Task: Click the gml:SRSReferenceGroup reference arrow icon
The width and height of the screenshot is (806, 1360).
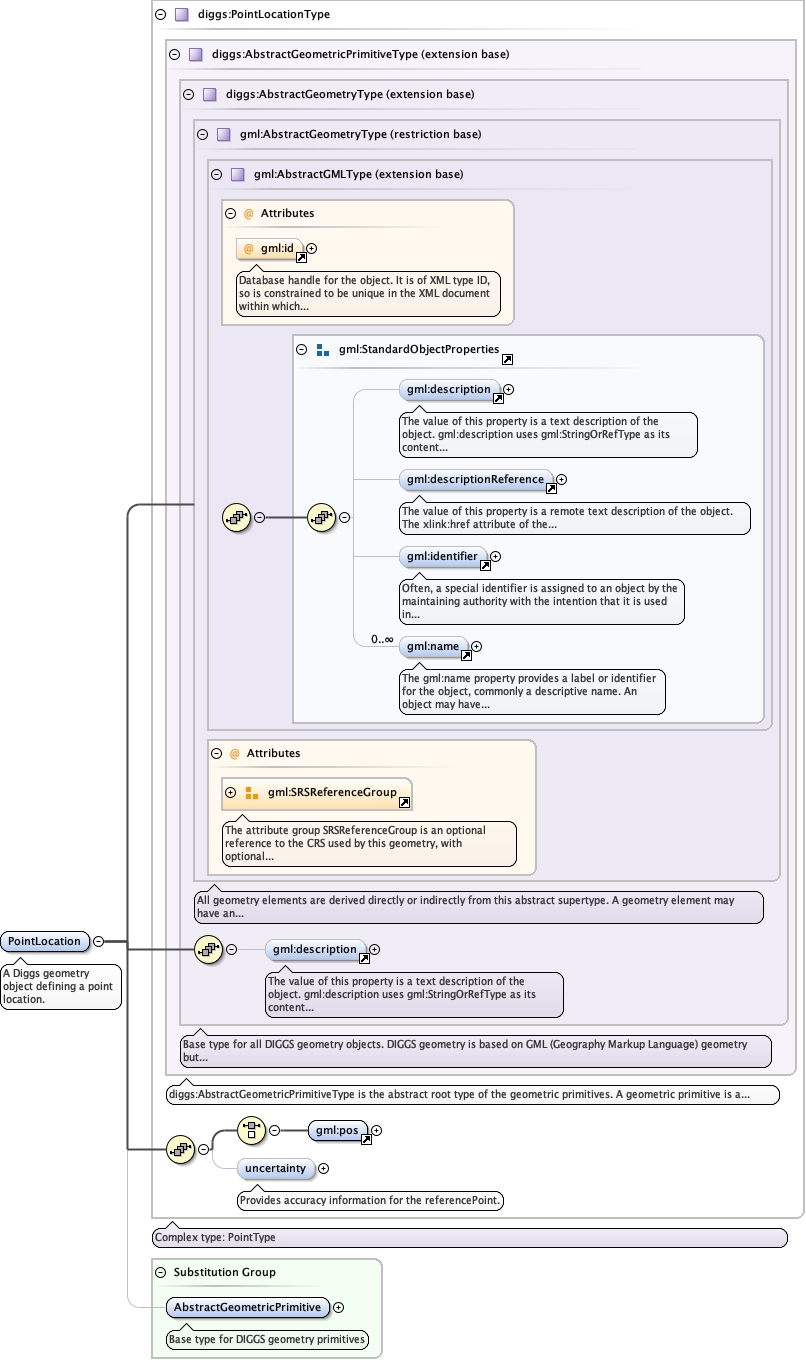Action: 404,802
